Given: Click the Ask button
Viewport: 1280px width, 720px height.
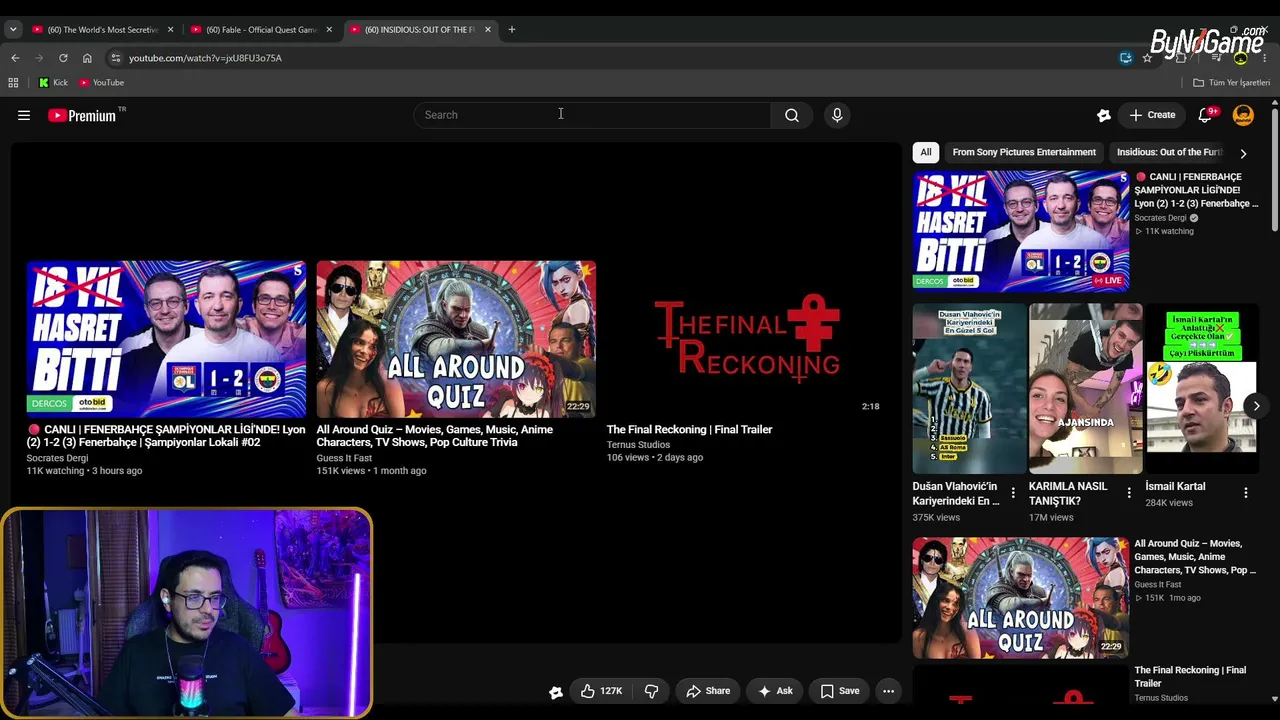Looking at the screenshot, I should [775, 691].
